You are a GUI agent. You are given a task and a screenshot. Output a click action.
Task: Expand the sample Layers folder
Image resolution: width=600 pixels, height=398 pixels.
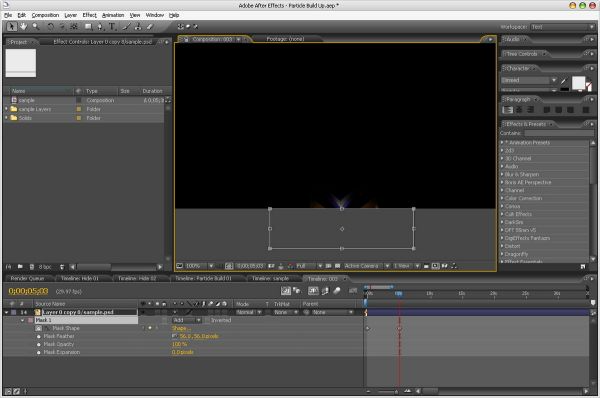(6, 109)
